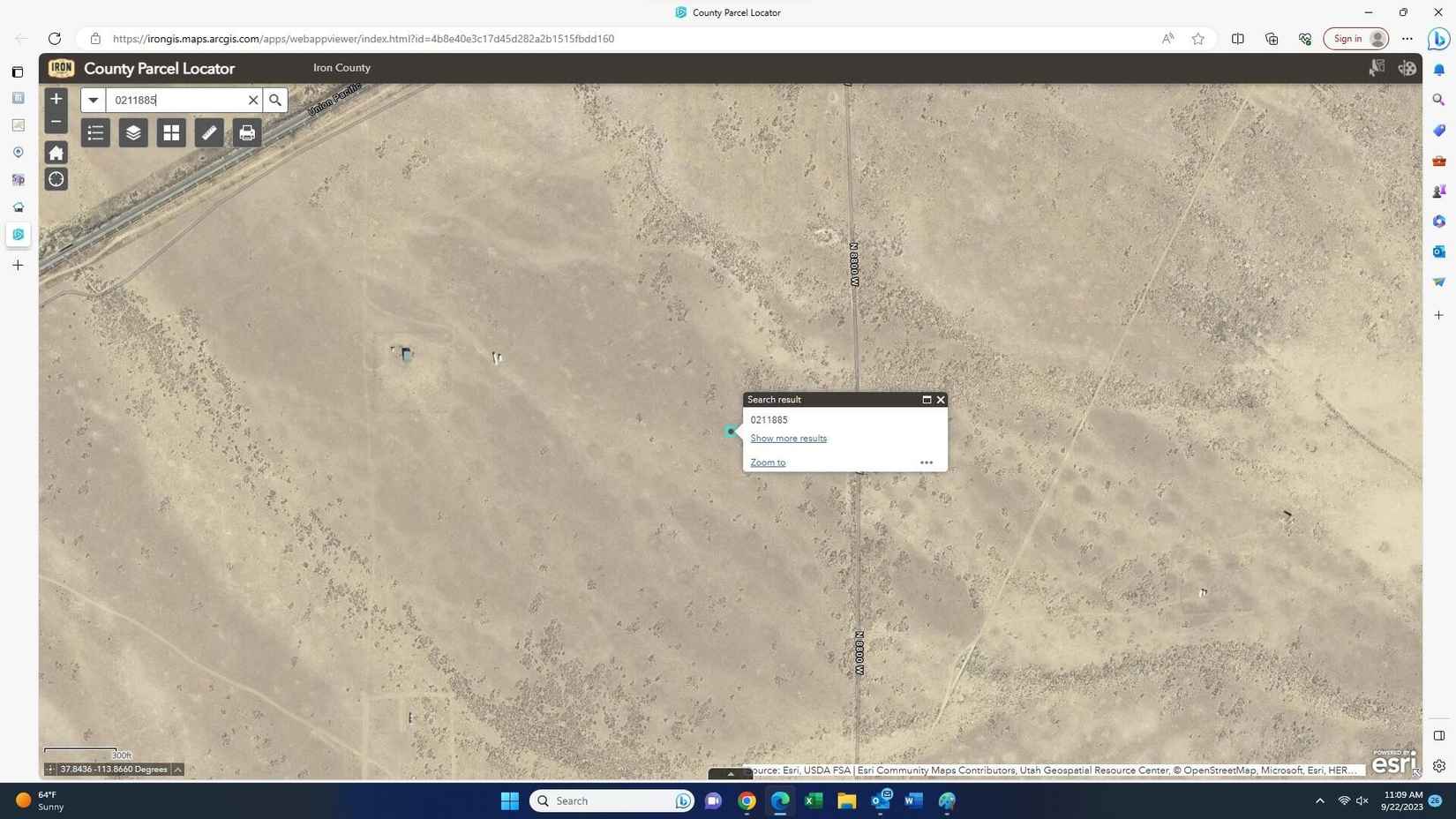This screenshot has height=819, width=1456.
Task: Select the Measurement ruler tool
Action: (209, 133)
